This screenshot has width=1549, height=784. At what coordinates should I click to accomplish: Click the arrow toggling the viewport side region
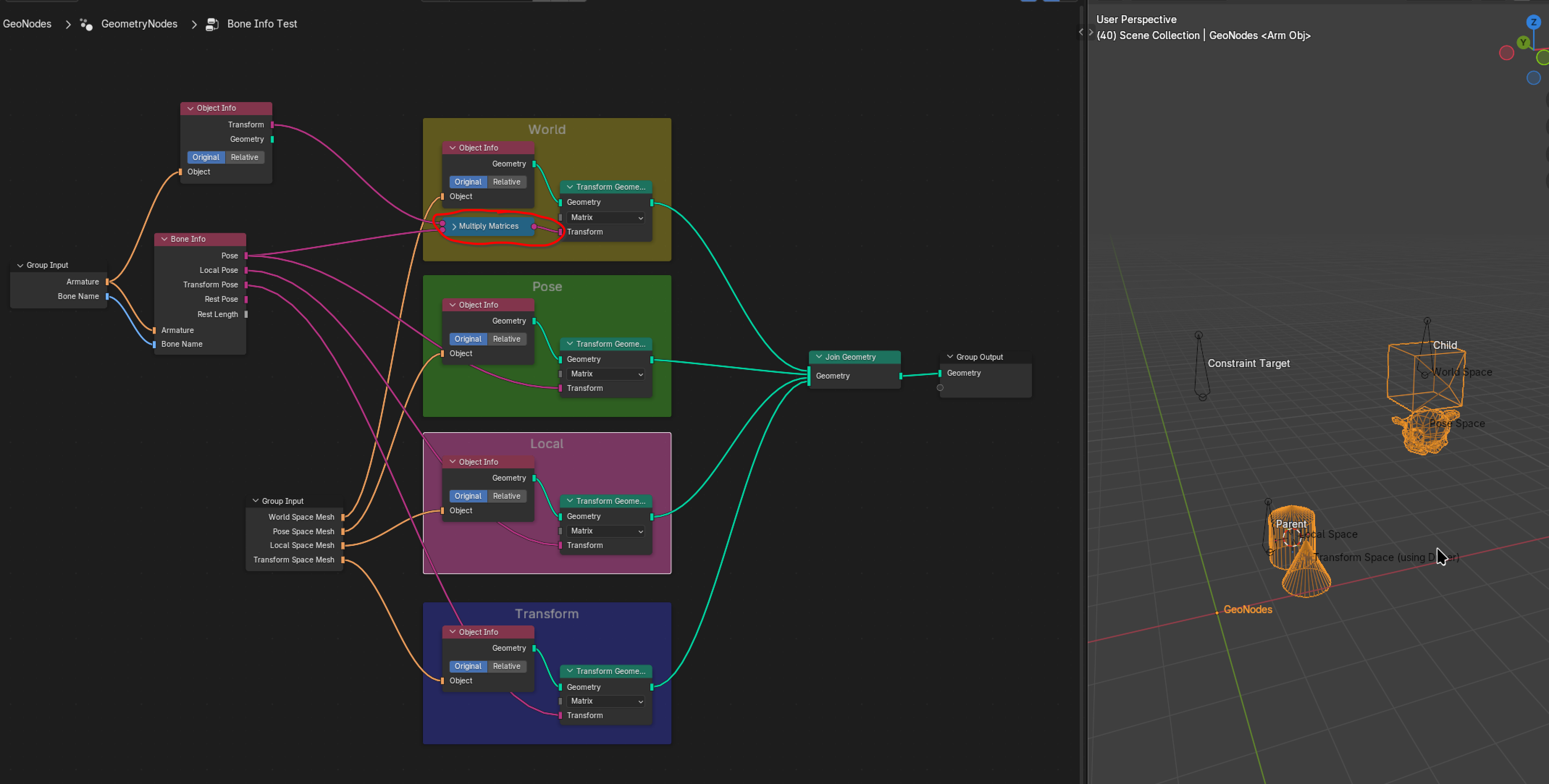click(x=1091, y=32)
